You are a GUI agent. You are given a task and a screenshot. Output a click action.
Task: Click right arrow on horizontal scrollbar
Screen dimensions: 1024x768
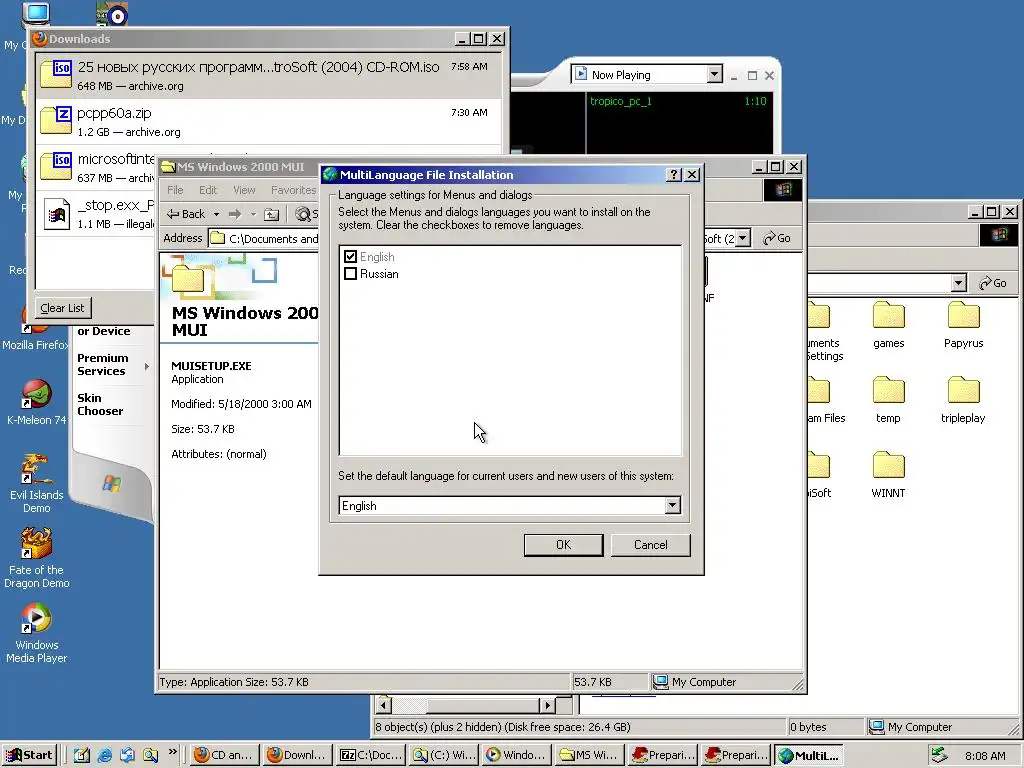548,705
